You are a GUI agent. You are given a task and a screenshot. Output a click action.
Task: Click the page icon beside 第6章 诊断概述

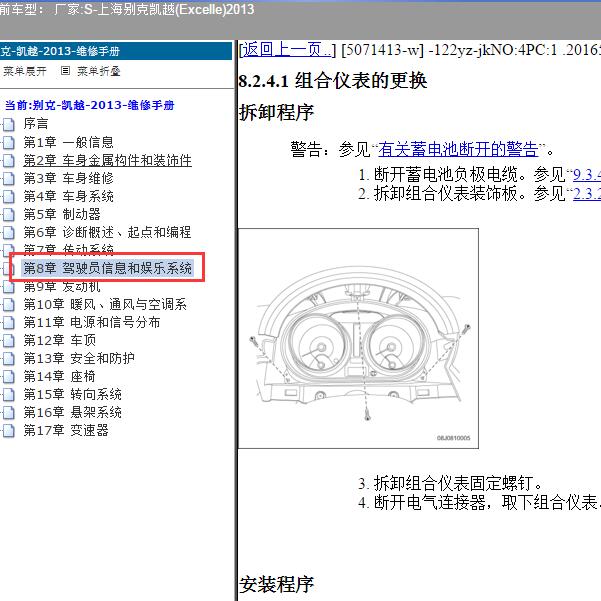[8, 233]
